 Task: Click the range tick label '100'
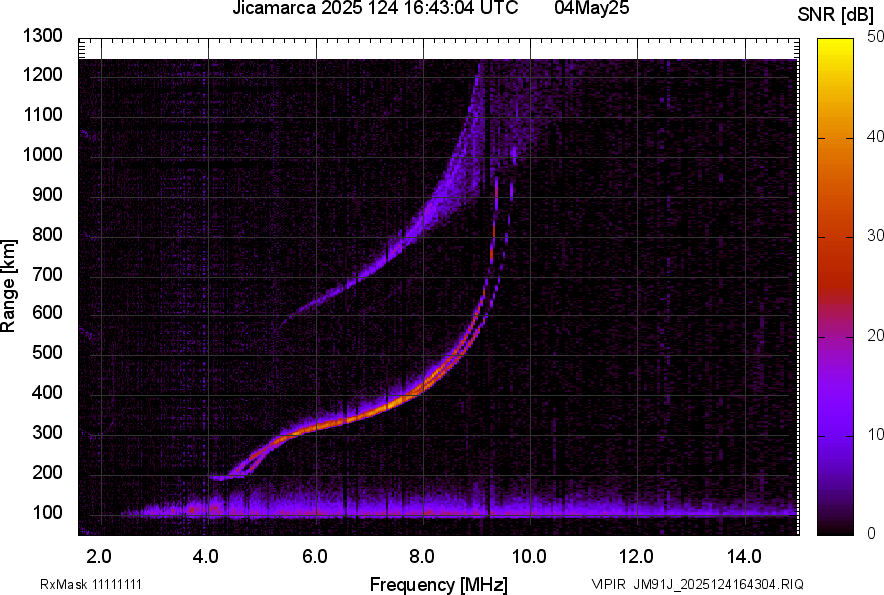coord(47,512)
